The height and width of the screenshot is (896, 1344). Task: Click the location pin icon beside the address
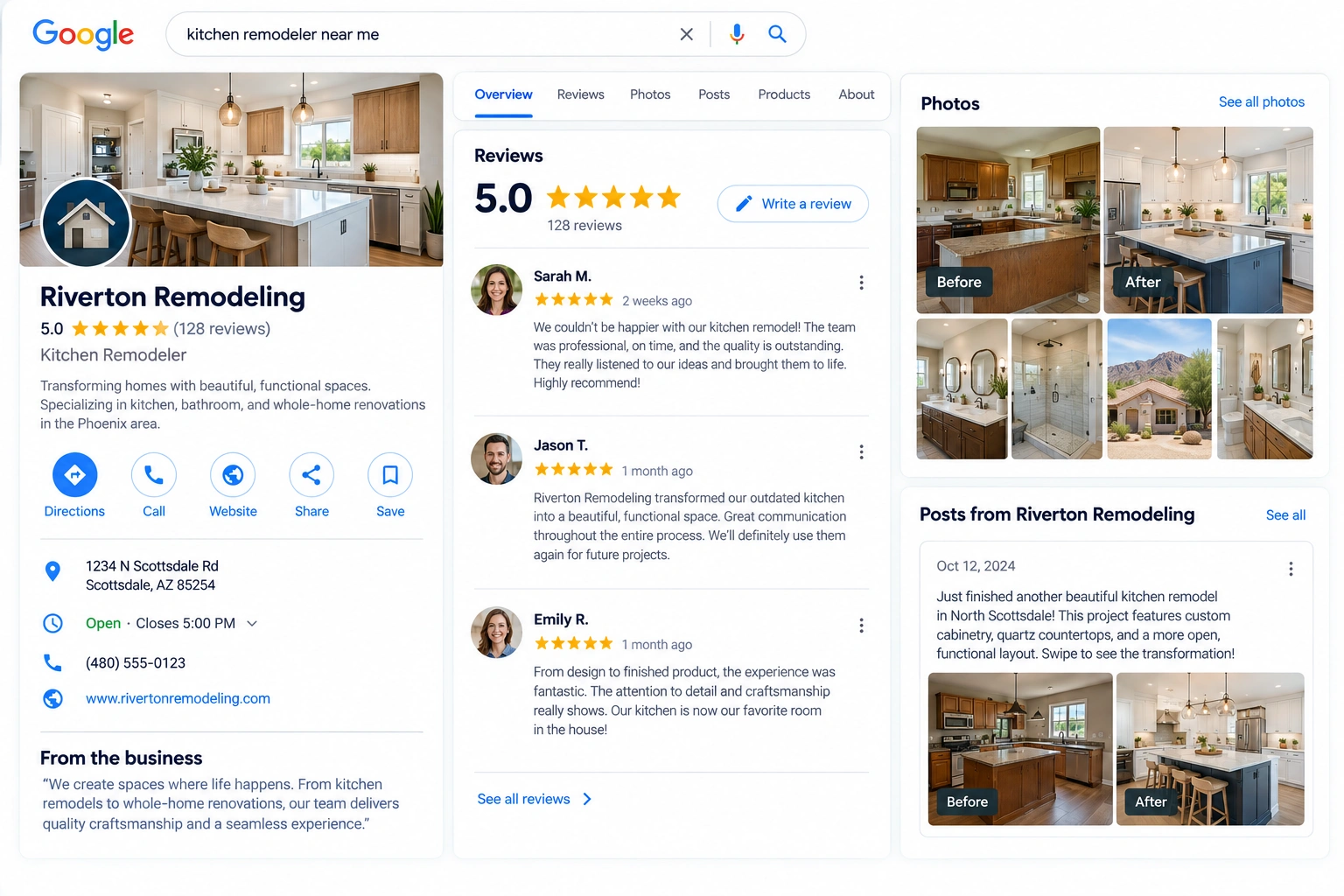click(52, 571)
